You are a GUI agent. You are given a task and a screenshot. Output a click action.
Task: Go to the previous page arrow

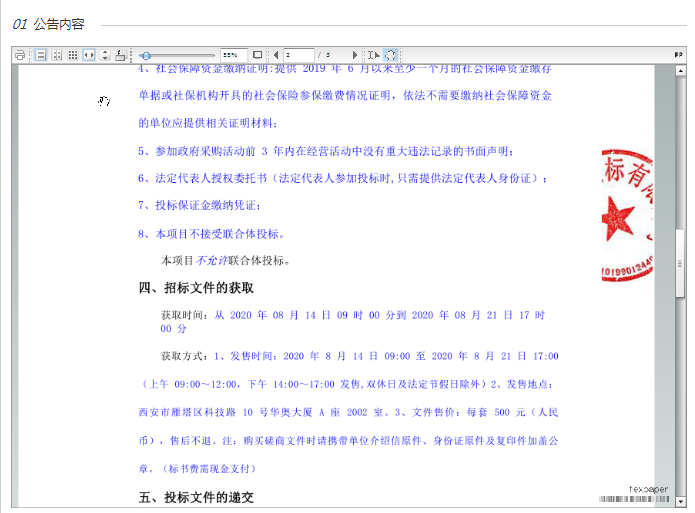point(276,55)
